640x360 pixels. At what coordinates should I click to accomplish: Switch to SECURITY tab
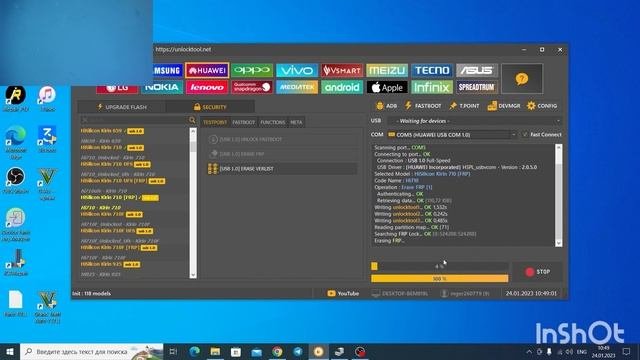click(210, 107)
